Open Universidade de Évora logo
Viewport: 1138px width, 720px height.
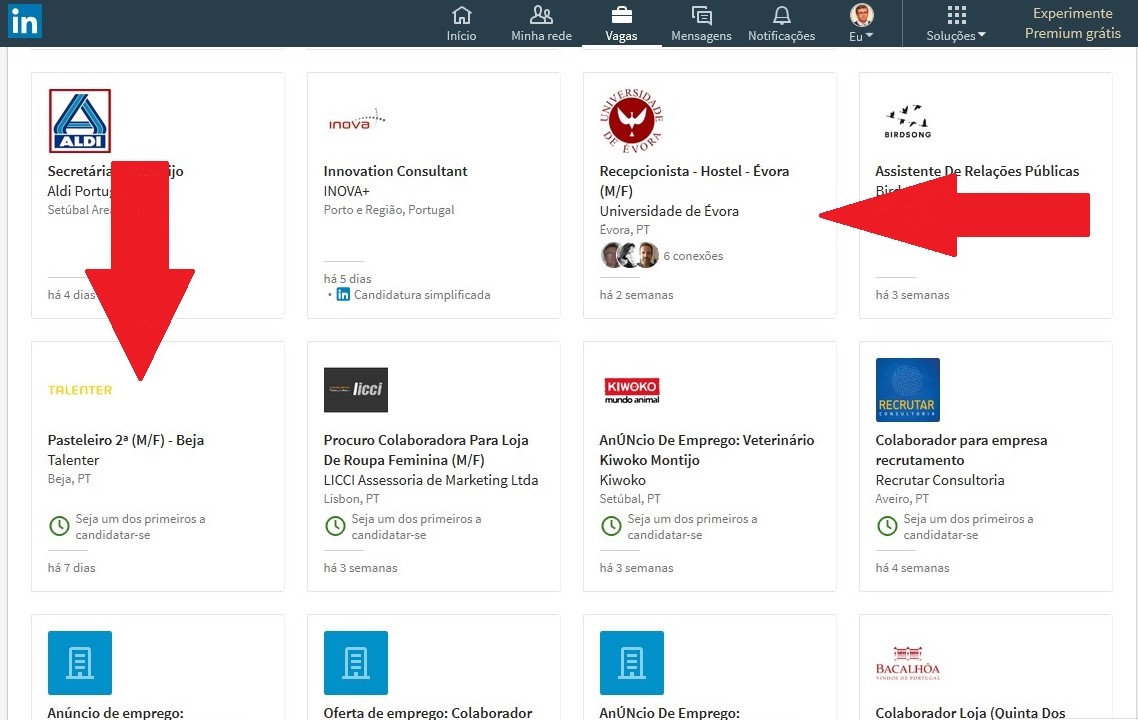pos(632,120)
